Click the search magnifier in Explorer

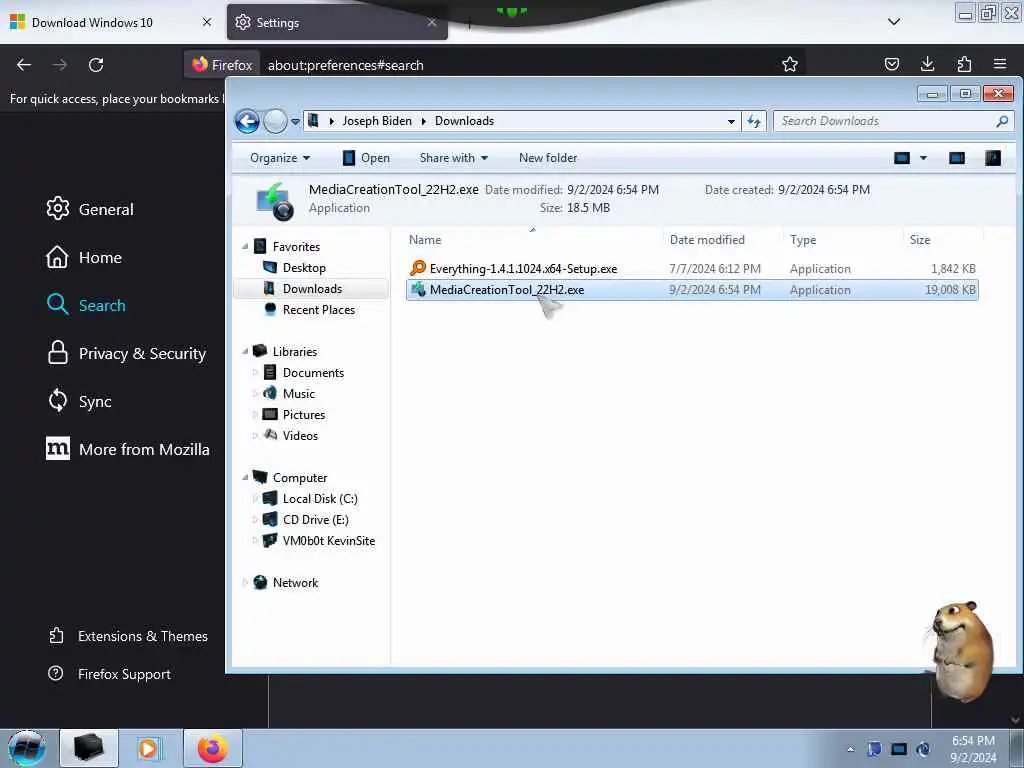(x=1002, y=121)
